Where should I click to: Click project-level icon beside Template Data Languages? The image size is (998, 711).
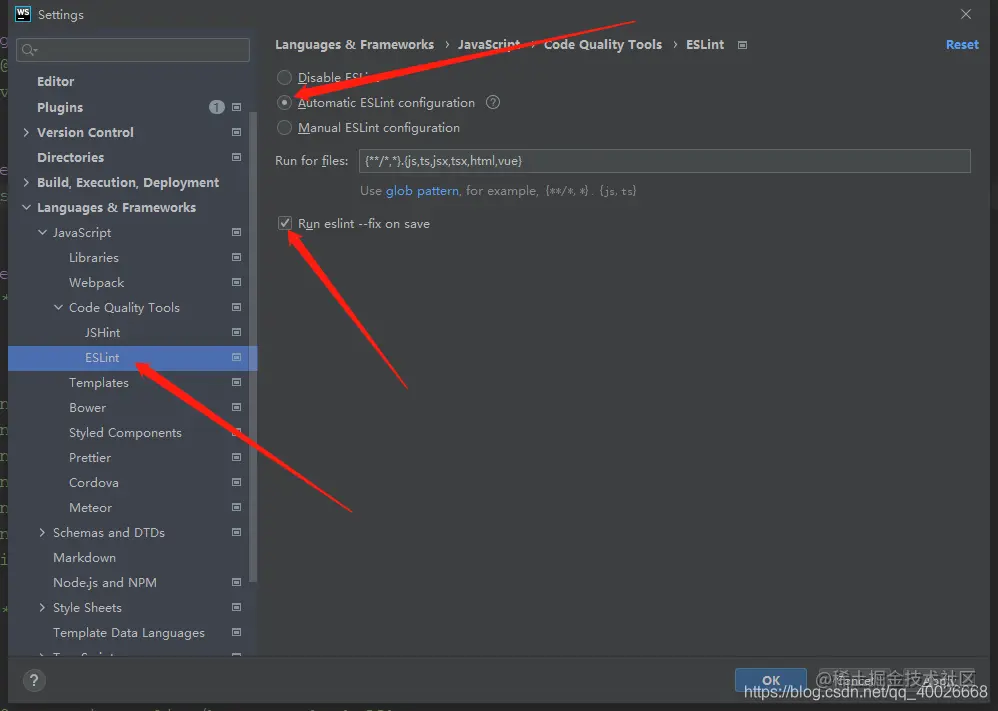pyautogui.click(x=236, y=632)
